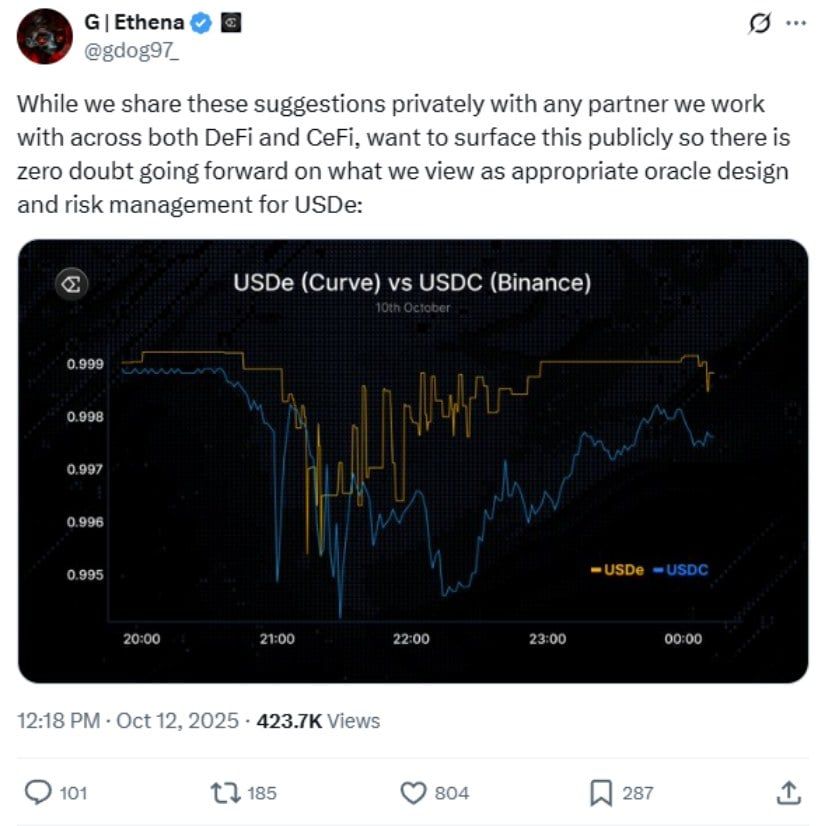The image size is (825, 826).
Task: Open the Grok slashed-circle icon
Action: pyautogui.click(x=759, y=25)
